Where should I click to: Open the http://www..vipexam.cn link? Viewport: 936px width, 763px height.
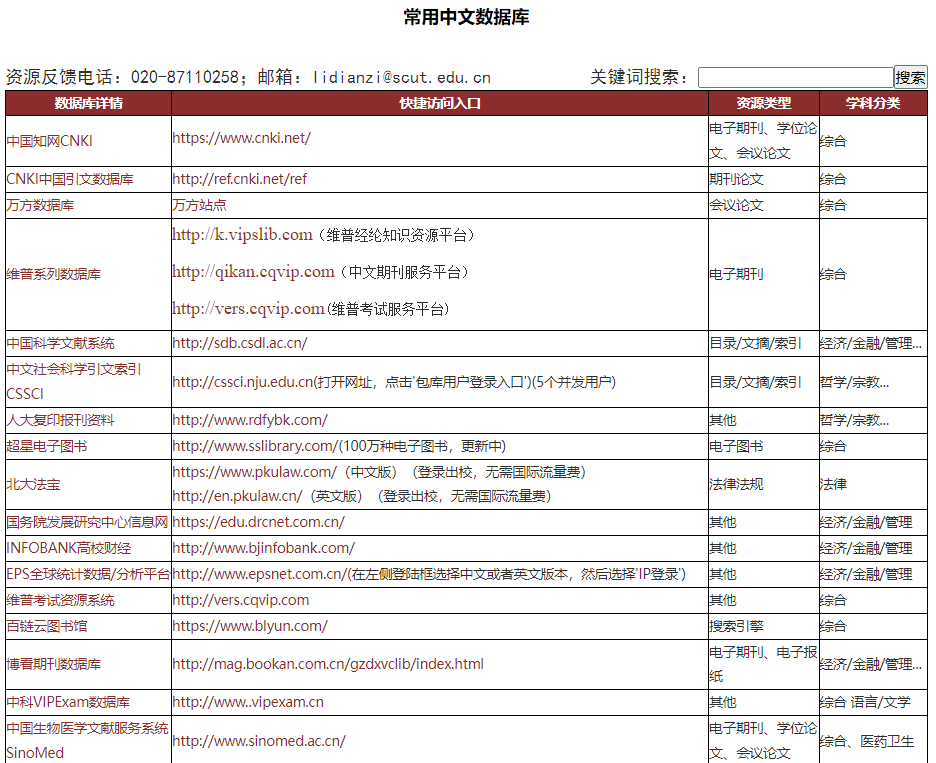[x=248, y=703]
